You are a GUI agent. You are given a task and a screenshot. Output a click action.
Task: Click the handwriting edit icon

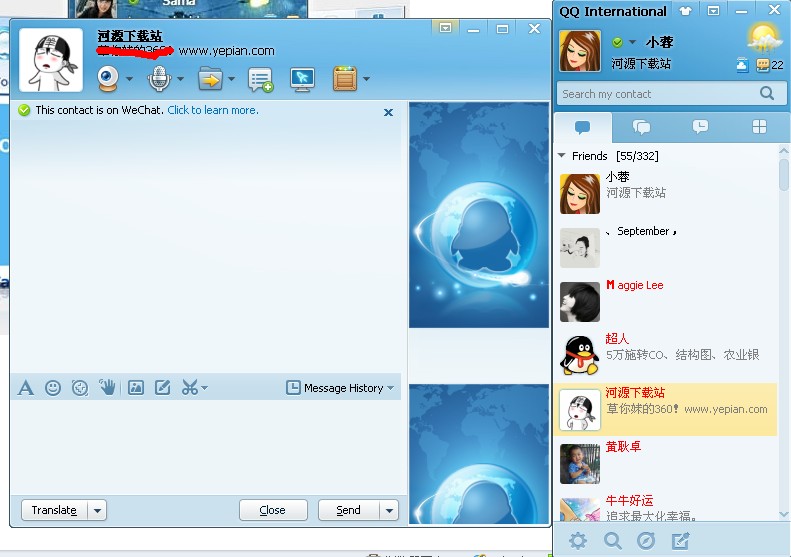click(162, 387)
